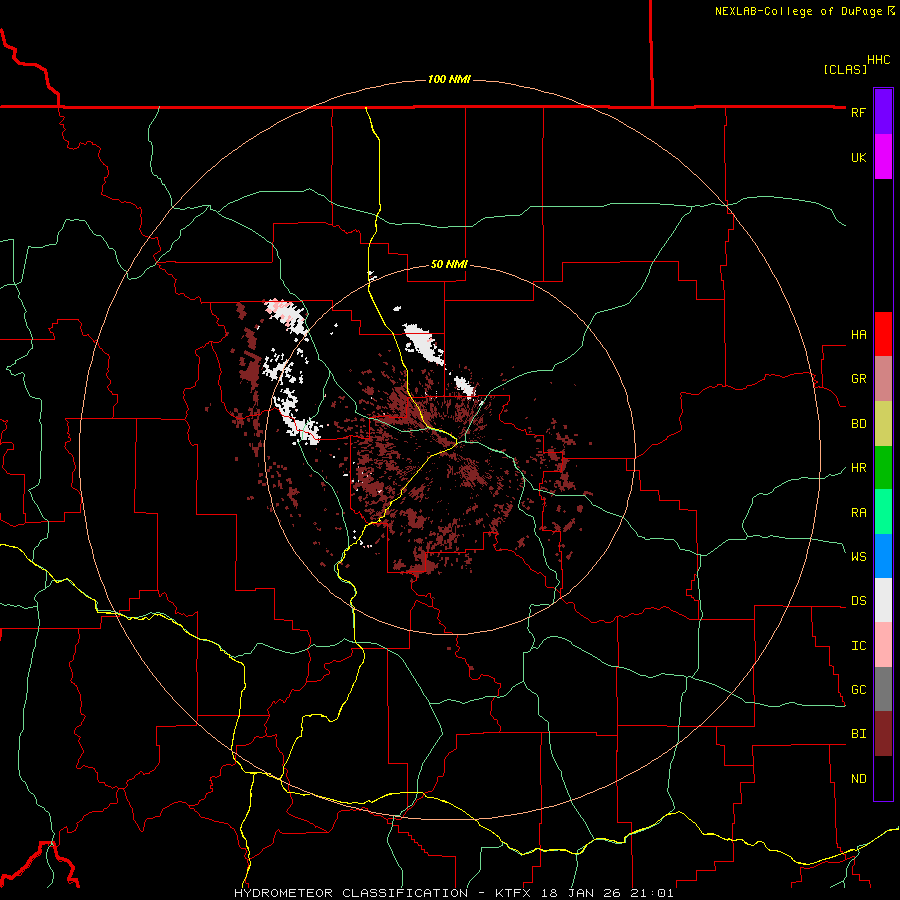The width and height of the screenshot is (900, 900).
Task: Click the [CLAS] legend header
Action: click(x=845, y=69)
